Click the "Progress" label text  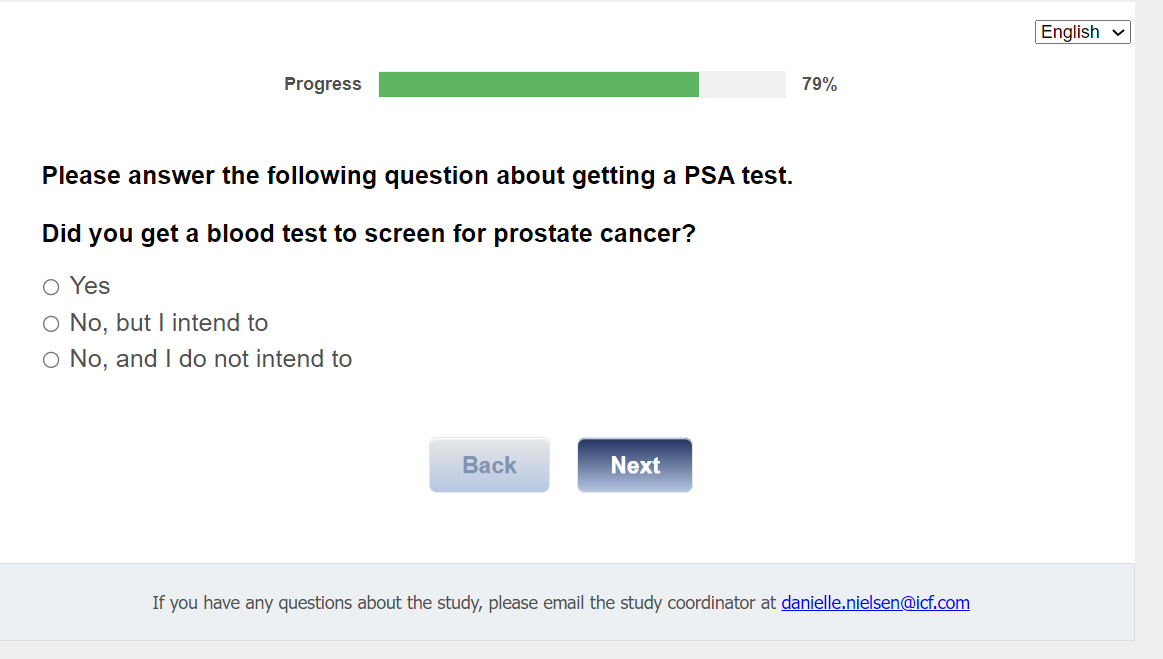(322, 84)
